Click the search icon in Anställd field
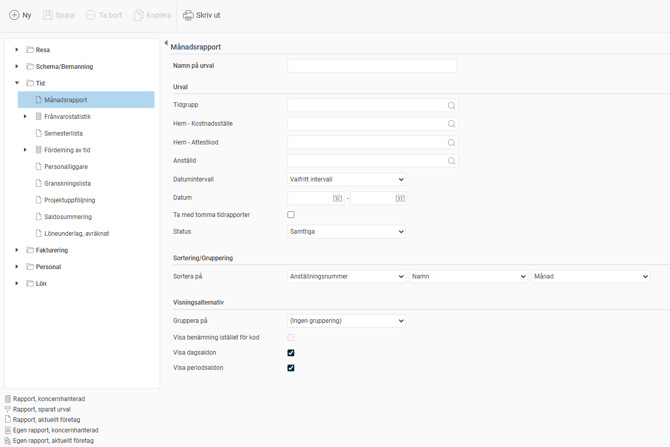This screenshot has height=447, width=670. (451, 161)
